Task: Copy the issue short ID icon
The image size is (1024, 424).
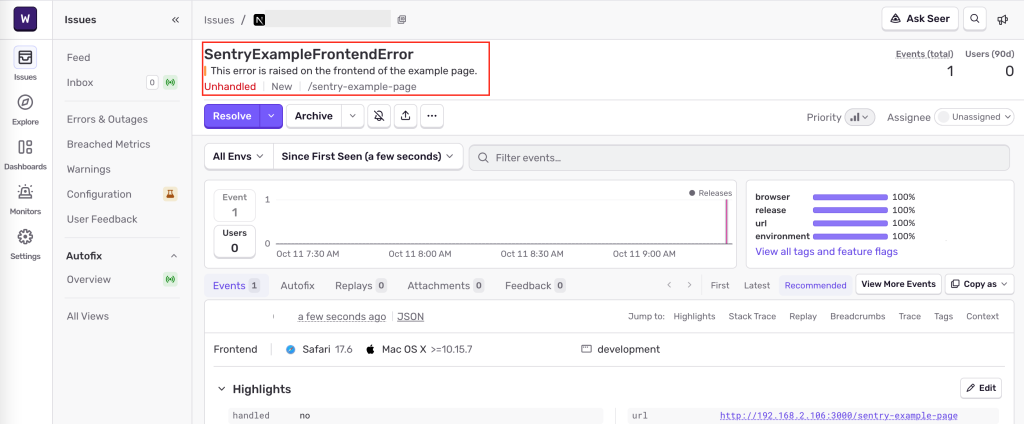Action: point(402,20)
